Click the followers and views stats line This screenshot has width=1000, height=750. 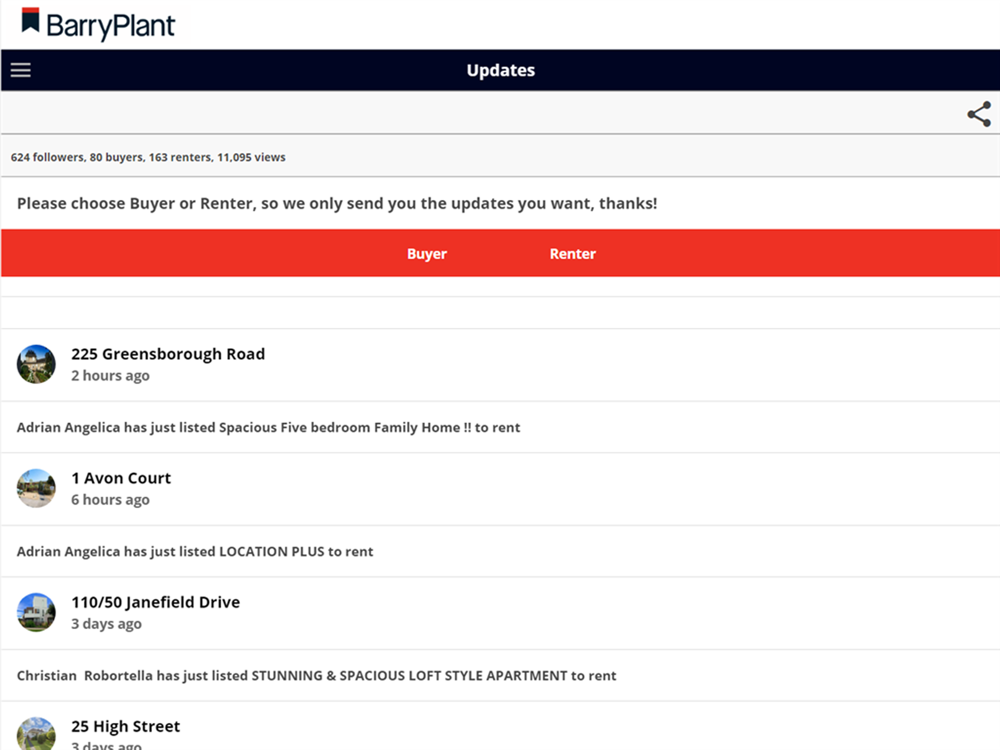pos(148,157)
